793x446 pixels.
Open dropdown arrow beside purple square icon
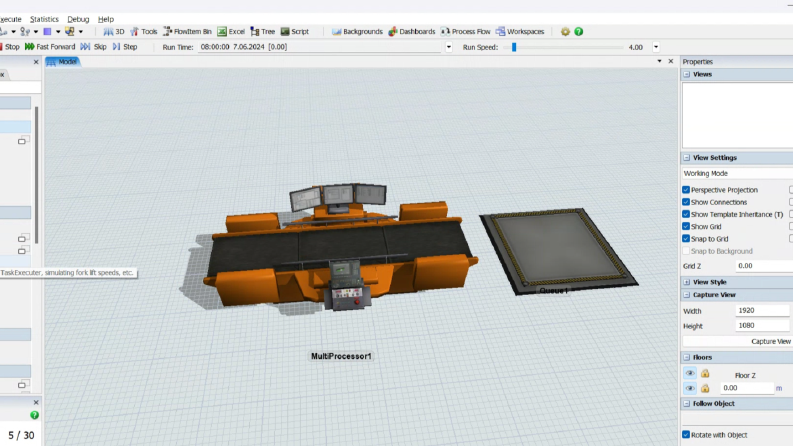(58, 31)
